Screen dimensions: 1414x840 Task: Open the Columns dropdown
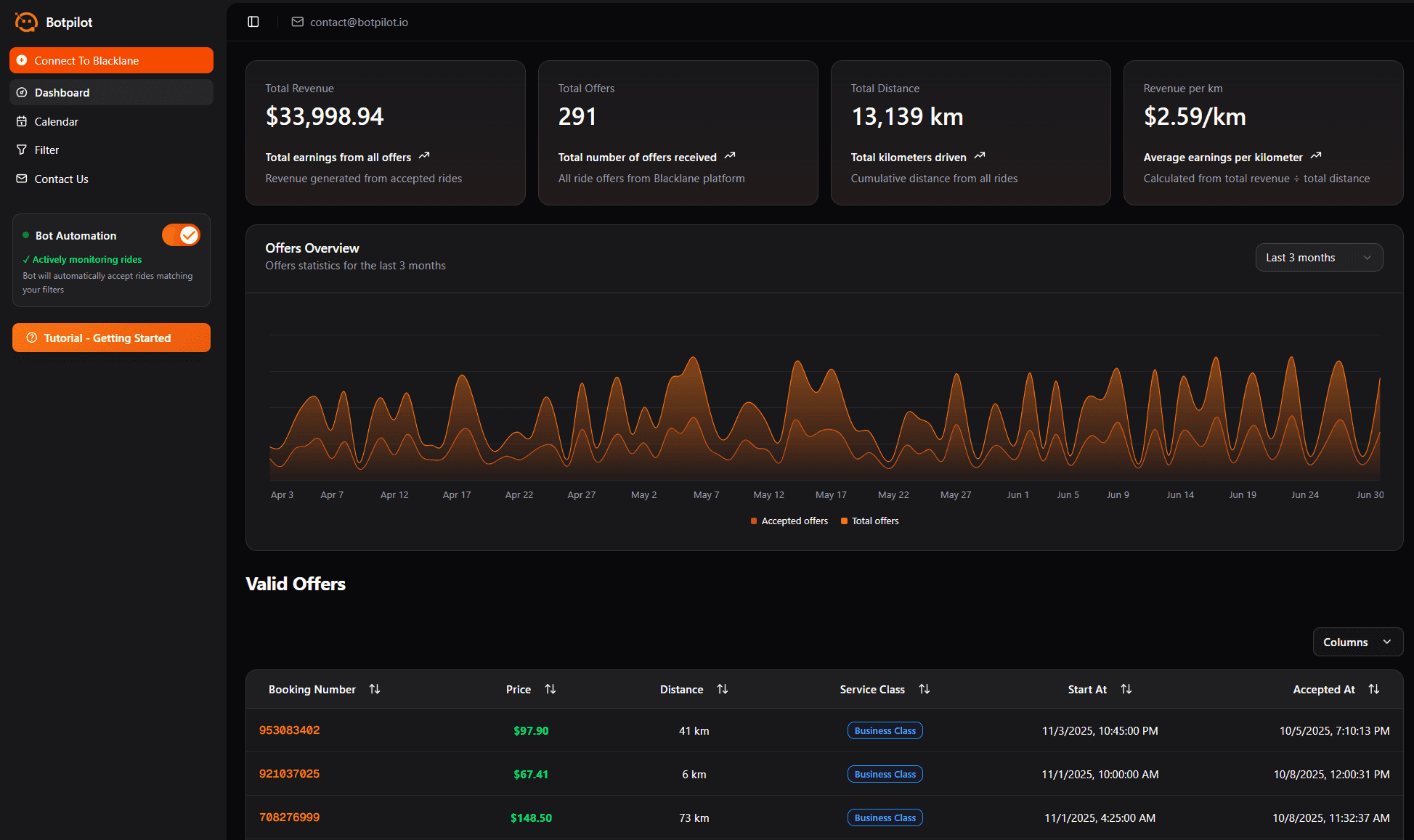point(1357,642)
